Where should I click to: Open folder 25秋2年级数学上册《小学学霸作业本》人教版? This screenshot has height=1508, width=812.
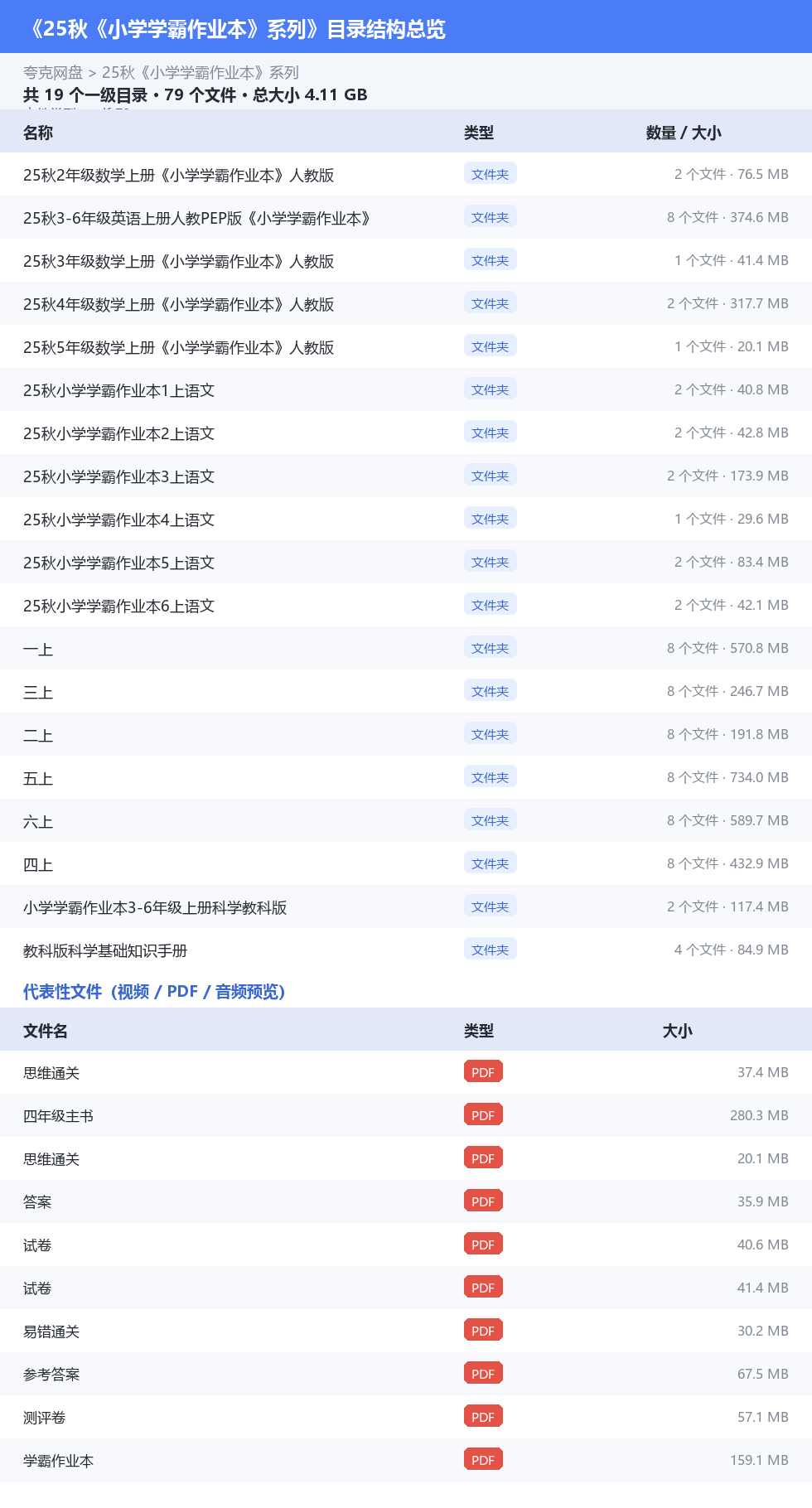click(x=178, y=175)
